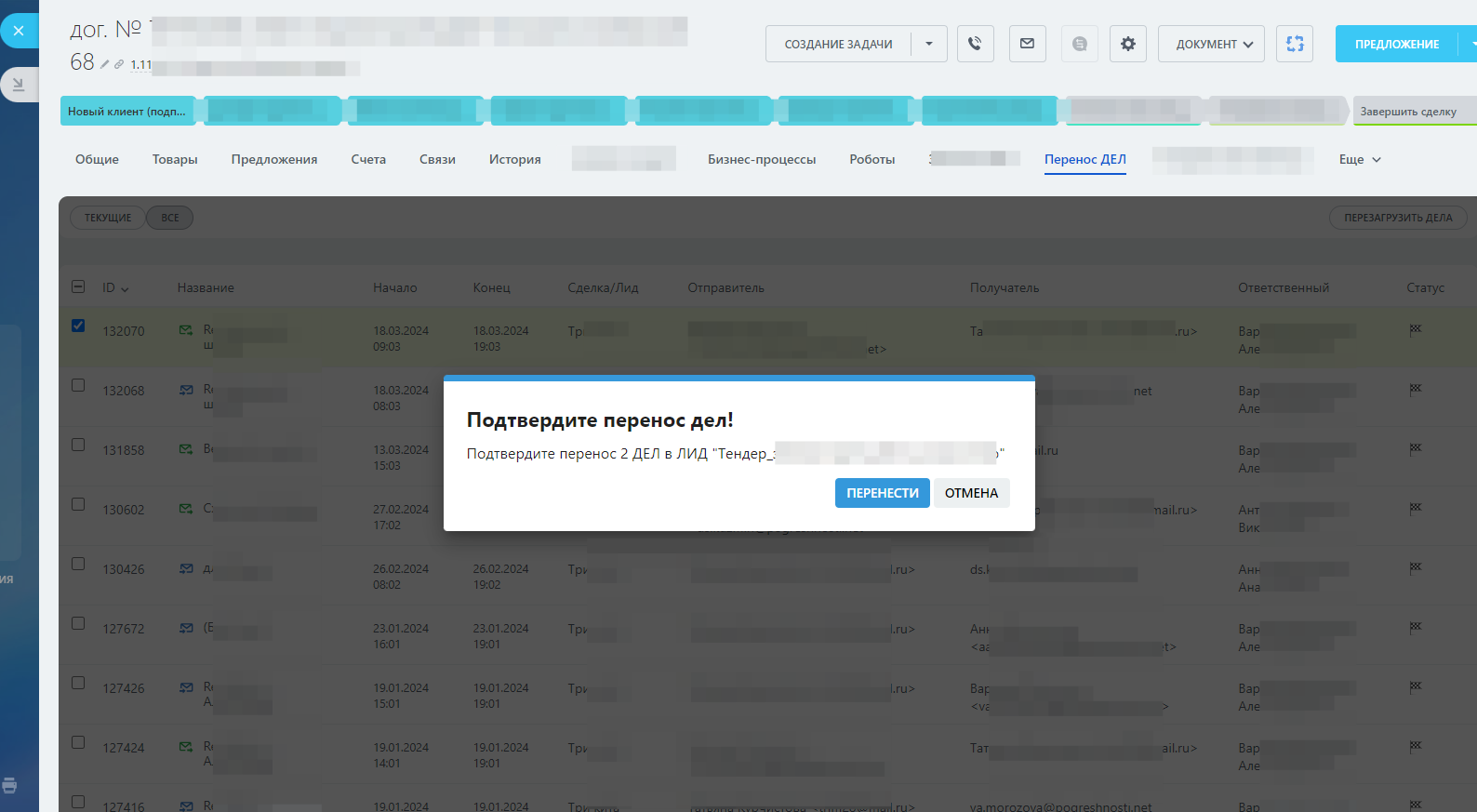Open the email envelope icon in the toolbar
Image resolution: width=1477 pixels, height=812 pixels.
pos(1027,44)
